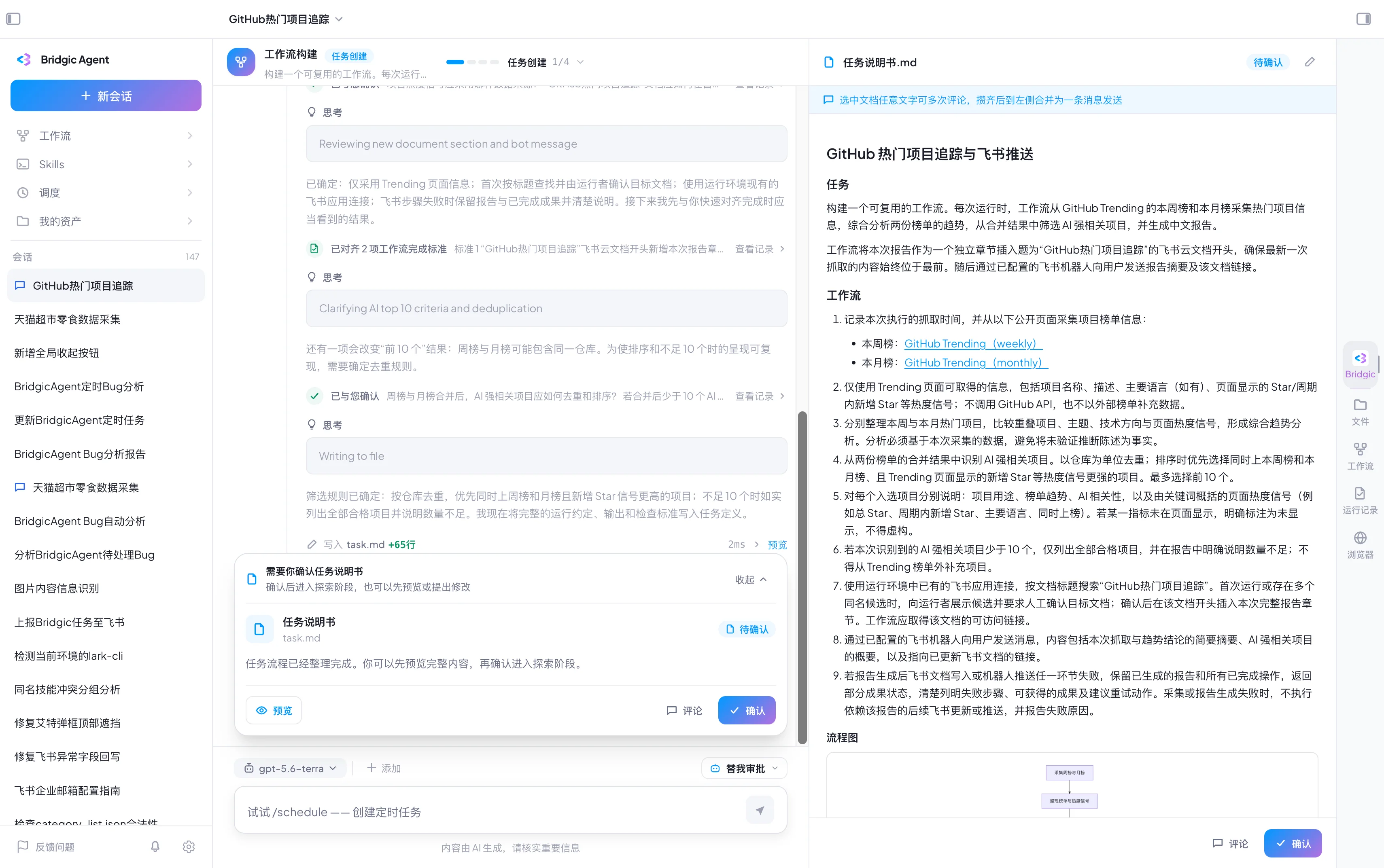Click the 待确认 status in document header
The image size is (1384, 868).
[1267, 62]
